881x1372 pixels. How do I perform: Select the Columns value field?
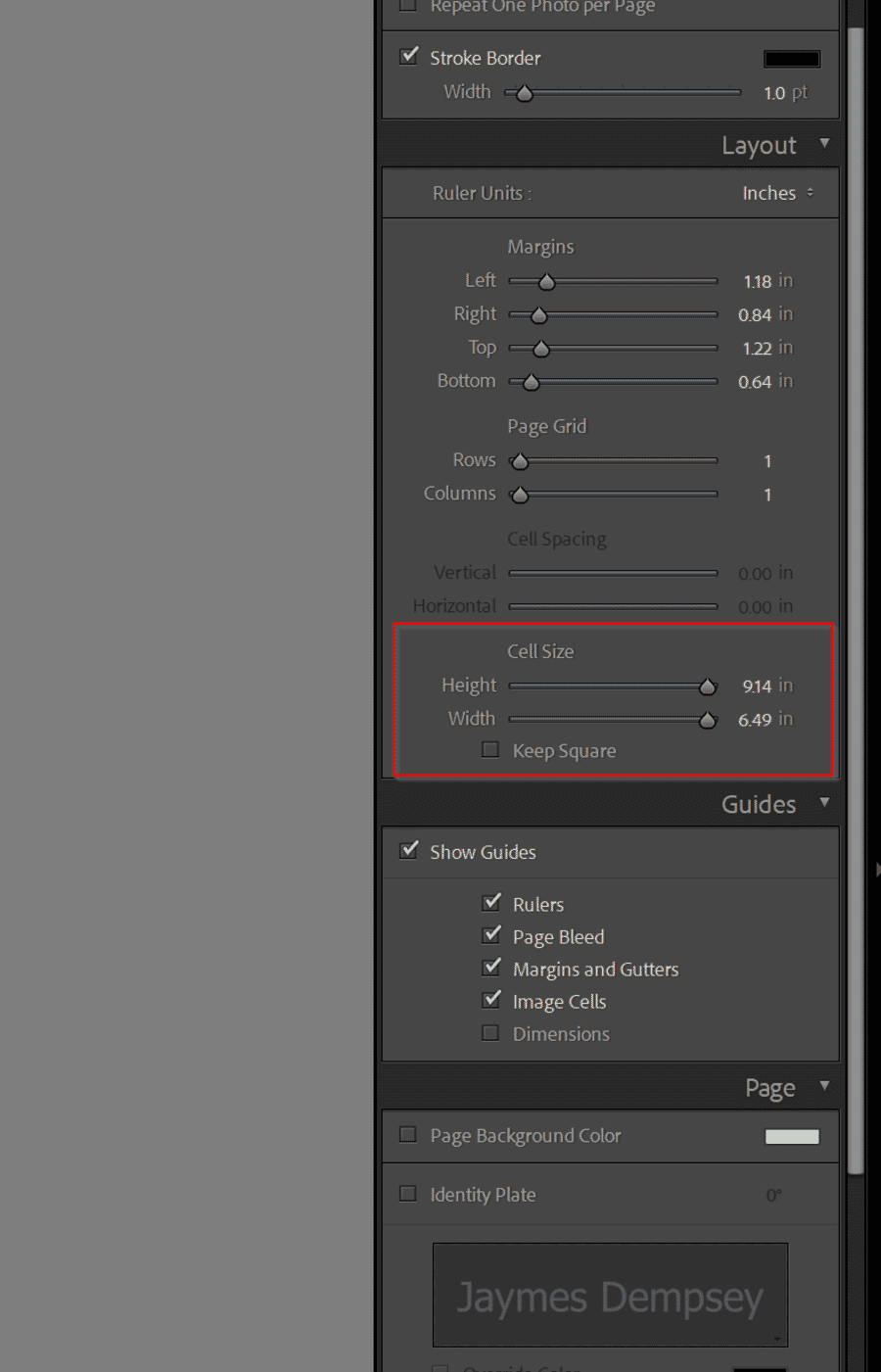[x=767, y=495]
